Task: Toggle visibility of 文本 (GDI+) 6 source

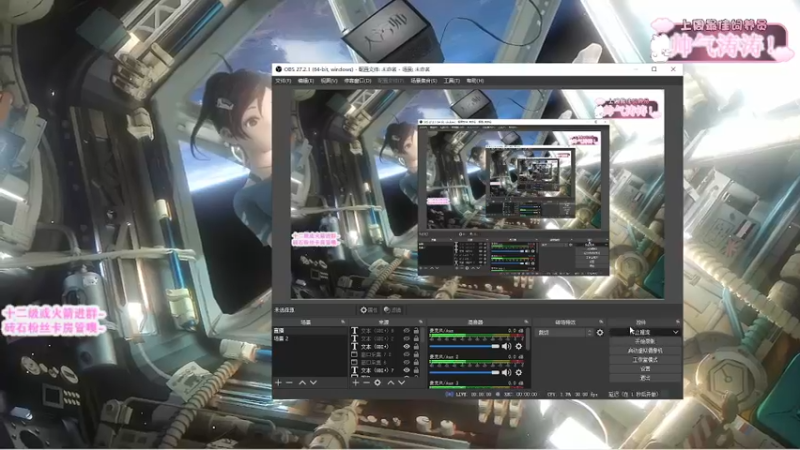Action: point(407,331)
